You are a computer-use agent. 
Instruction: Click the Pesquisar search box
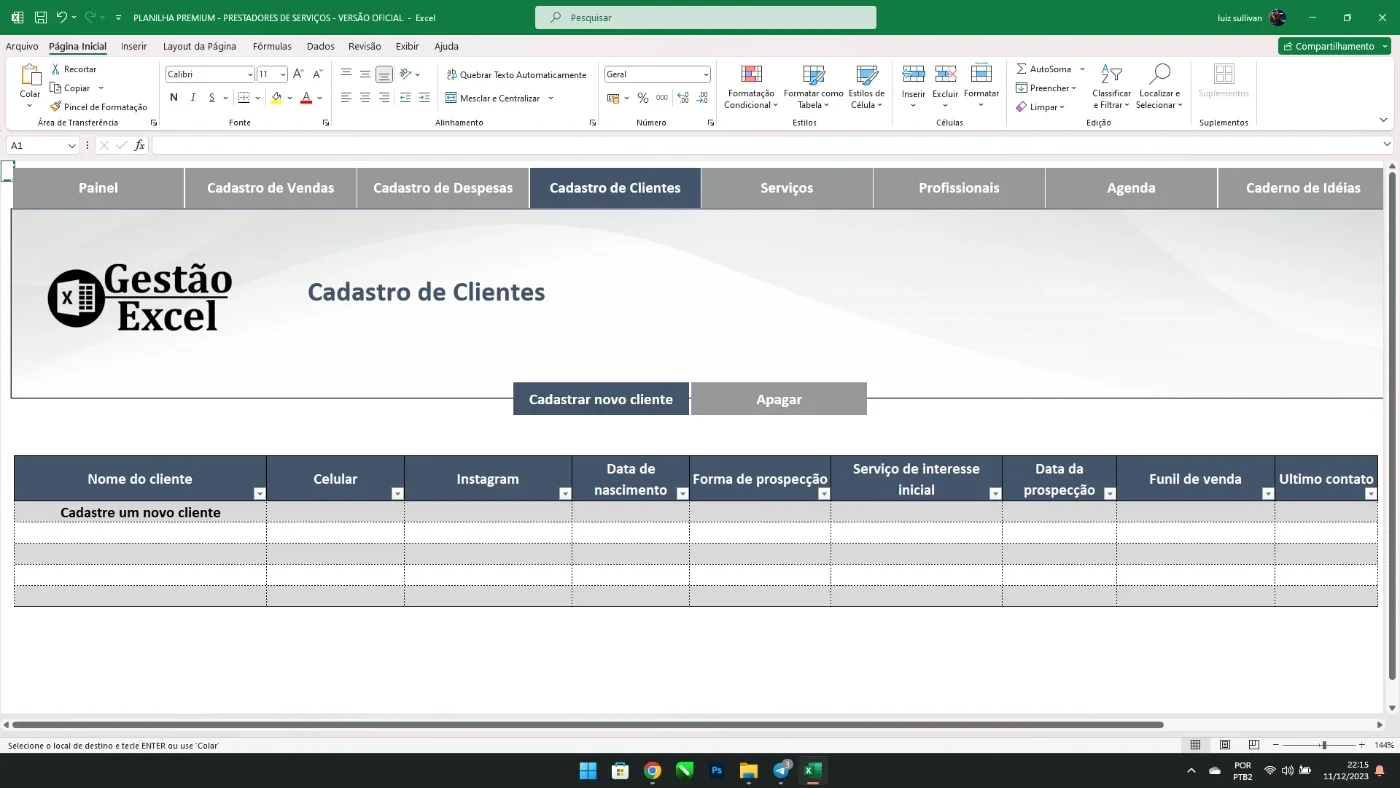click(x=706, y=18)
